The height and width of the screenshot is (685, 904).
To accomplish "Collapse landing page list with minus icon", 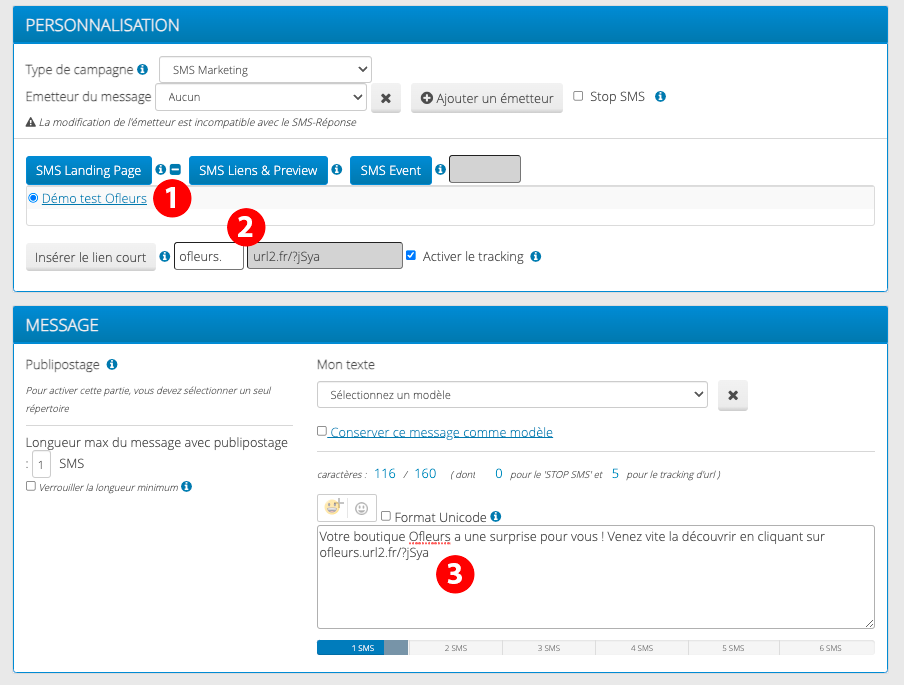I will tap(175, 169).
